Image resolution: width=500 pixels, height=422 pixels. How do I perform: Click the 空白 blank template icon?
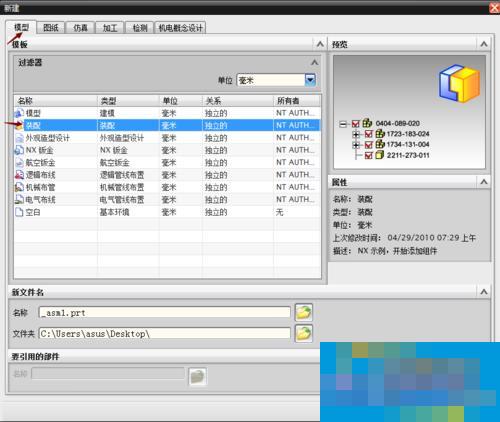19,212
